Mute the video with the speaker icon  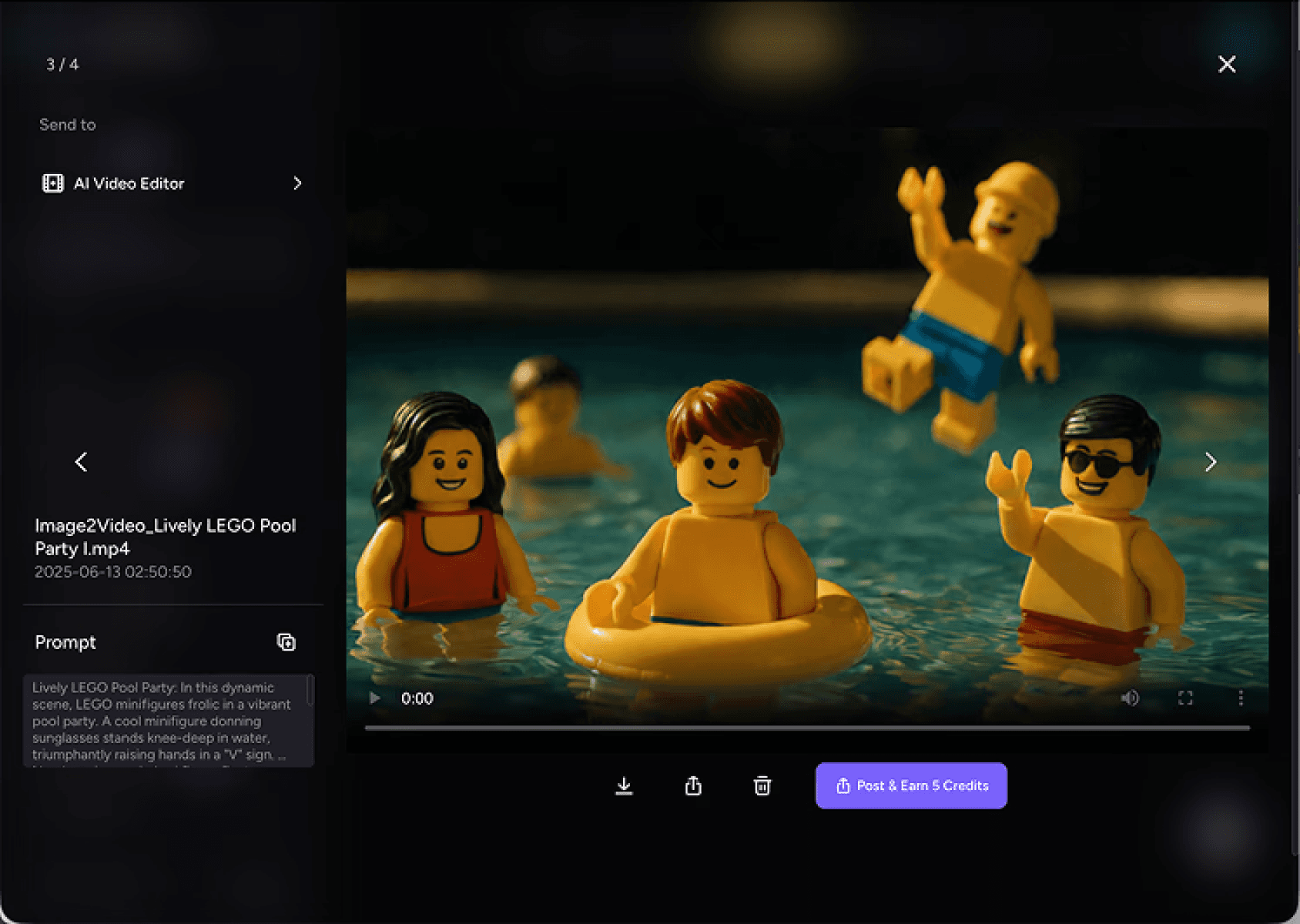(x=1130, y=698)
